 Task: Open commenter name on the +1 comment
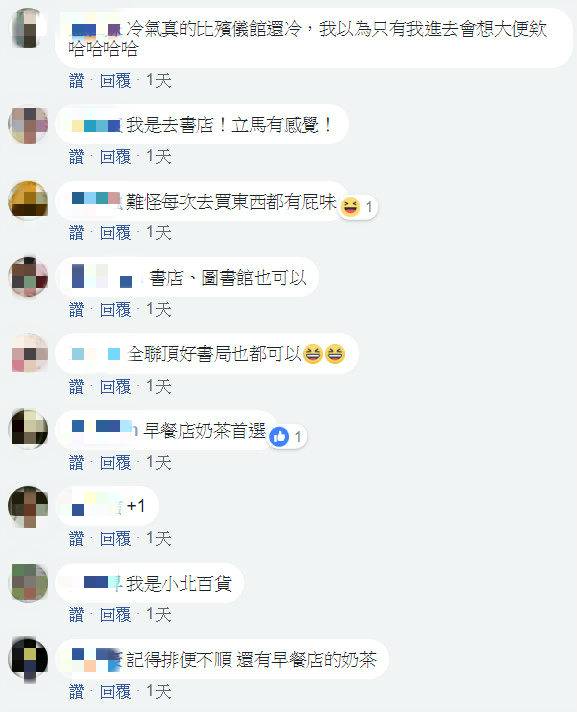coord(97,505)
